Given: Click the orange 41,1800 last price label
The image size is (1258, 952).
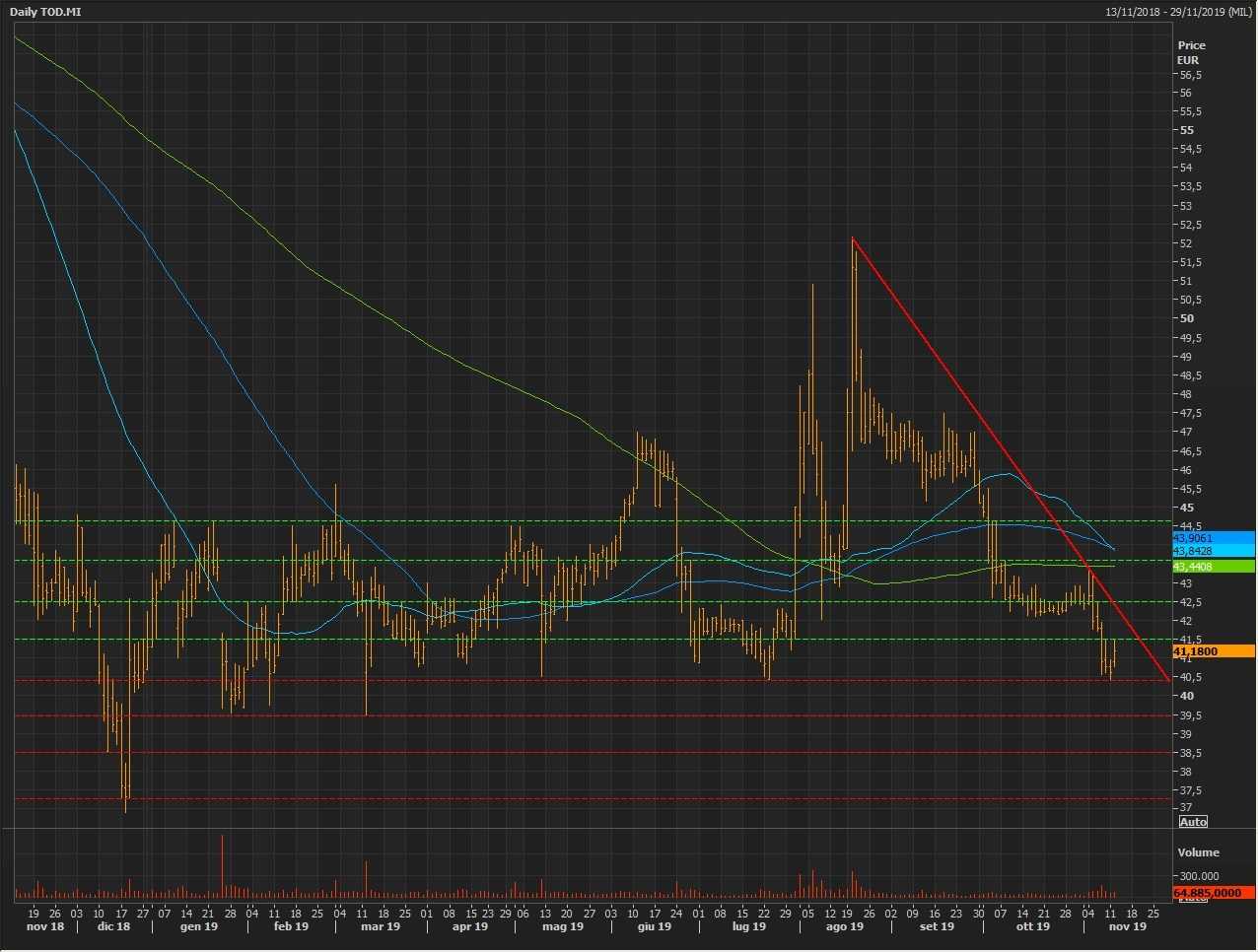Looking at the screenshot, I should click(1213, 651).
